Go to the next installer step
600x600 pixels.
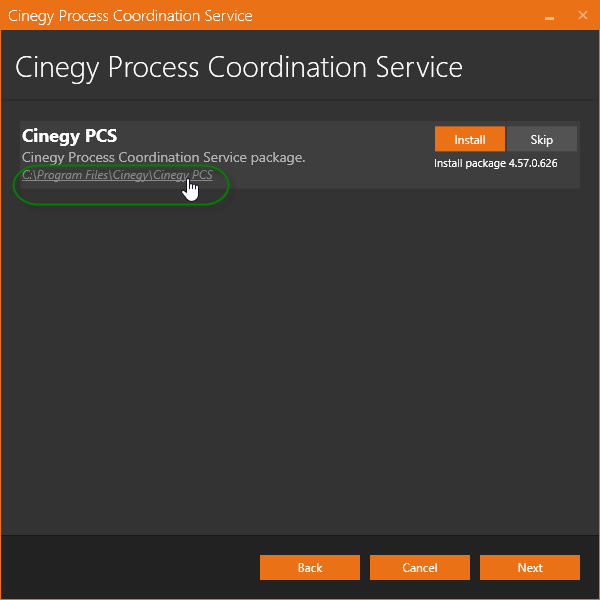click(530, 567)
